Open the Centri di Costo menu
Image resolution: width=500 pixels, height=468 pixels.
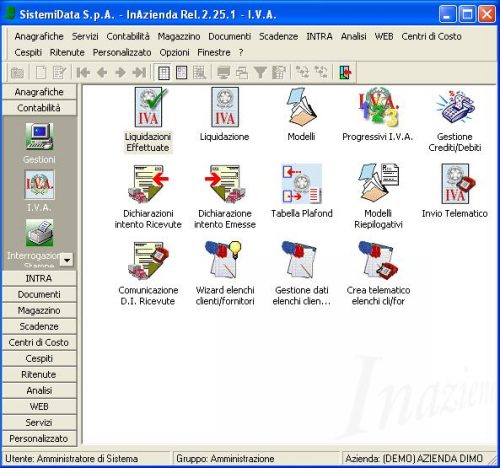click(431, 36)
